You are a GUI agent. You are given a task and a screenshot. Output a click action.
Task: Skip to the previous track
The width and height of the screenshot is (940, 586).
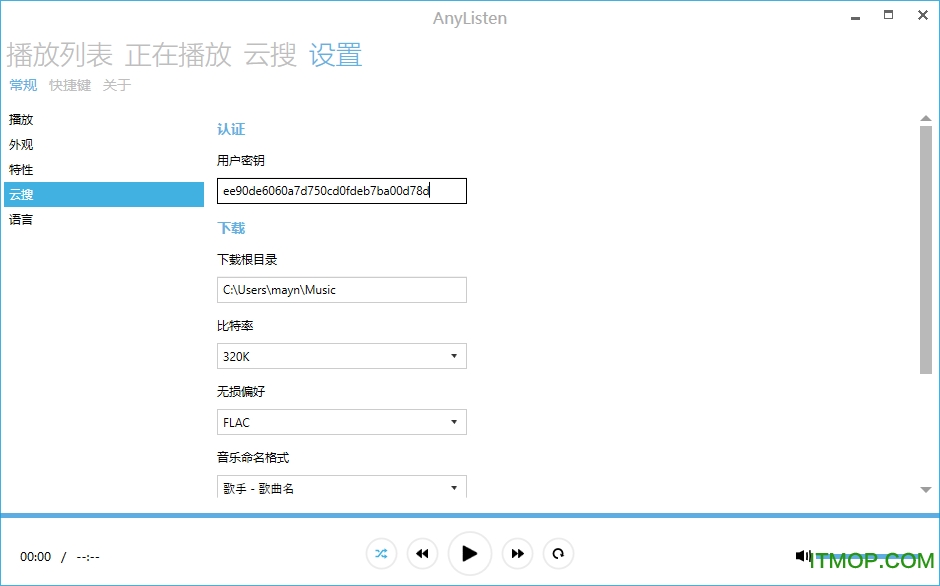[x=423, y=553]
